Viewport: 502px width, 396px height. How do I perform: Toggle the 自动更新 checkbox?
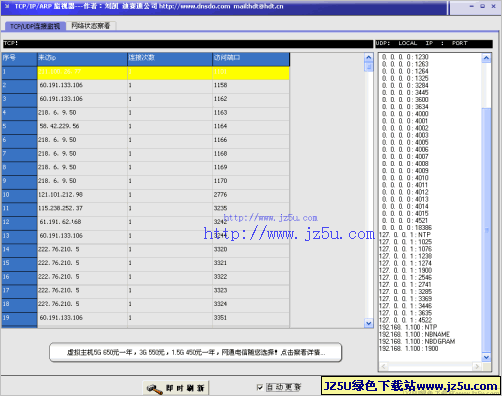coord(260,387)
